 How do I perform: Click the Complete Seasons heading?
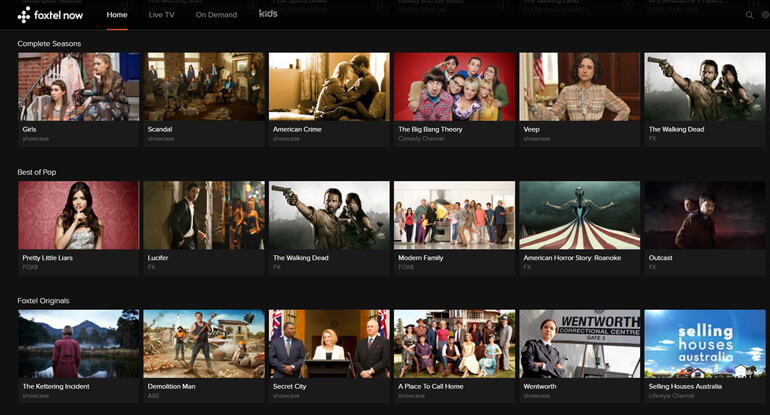click(x=49, y=44)
